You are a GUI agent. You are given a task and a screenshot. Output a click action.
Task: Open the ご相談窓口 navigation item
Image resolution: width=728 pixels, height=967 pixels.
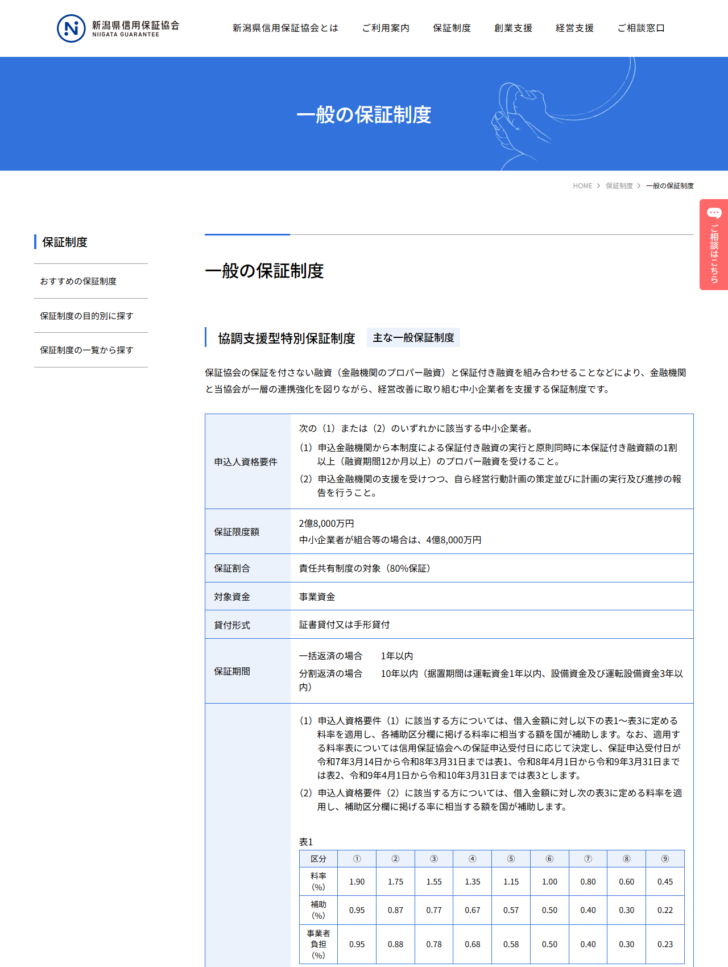pyautogui.click(x=641, y=28)
